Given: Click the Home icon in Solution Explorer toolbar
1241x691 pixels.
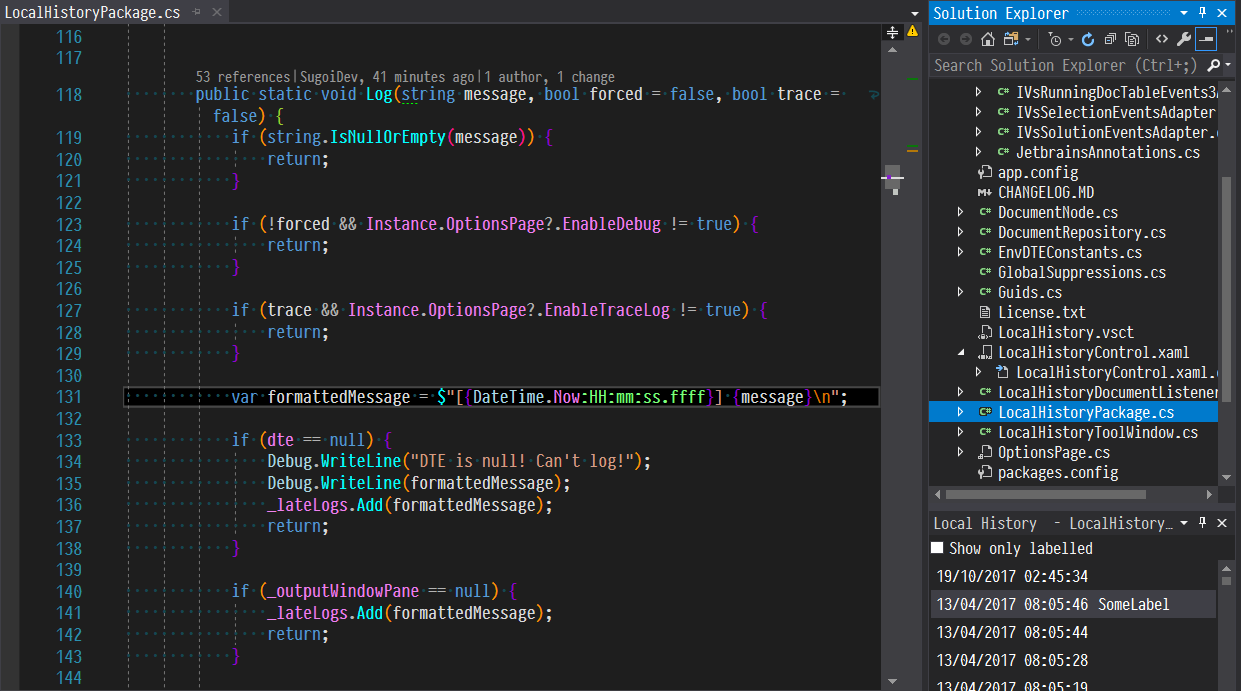Looking at the screenshot, I should pyautogui.click(x=987, y=38).
